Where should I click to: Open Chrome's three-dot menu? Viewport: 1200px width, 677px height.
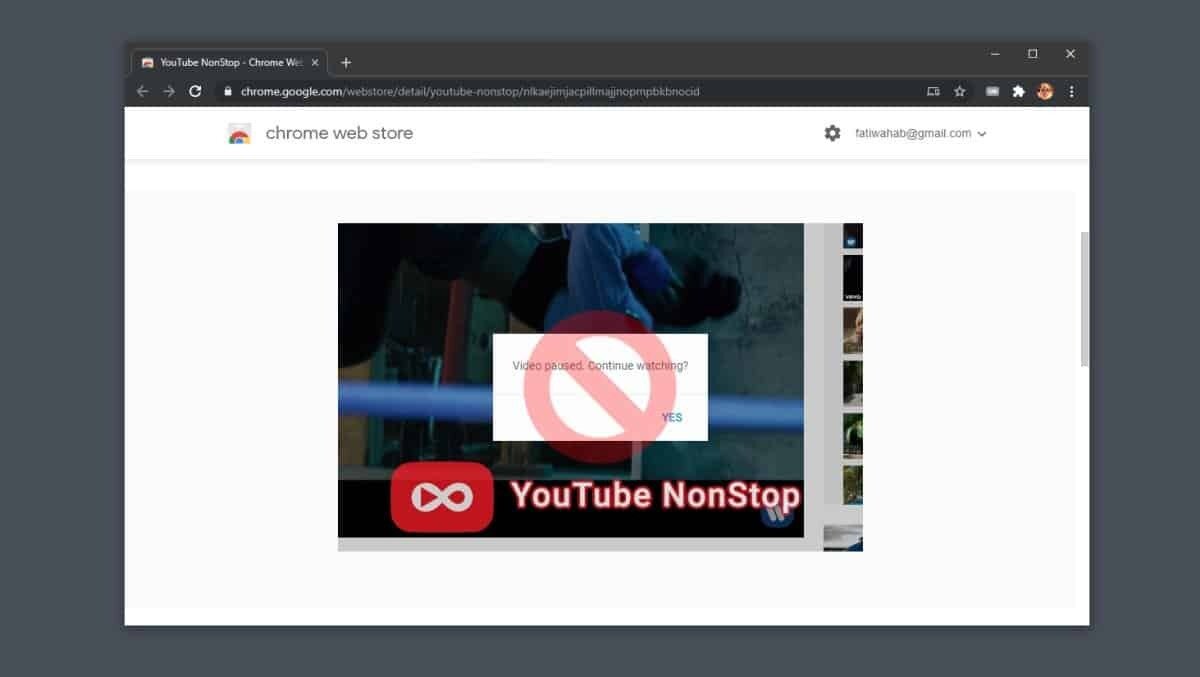point(1071,91)
